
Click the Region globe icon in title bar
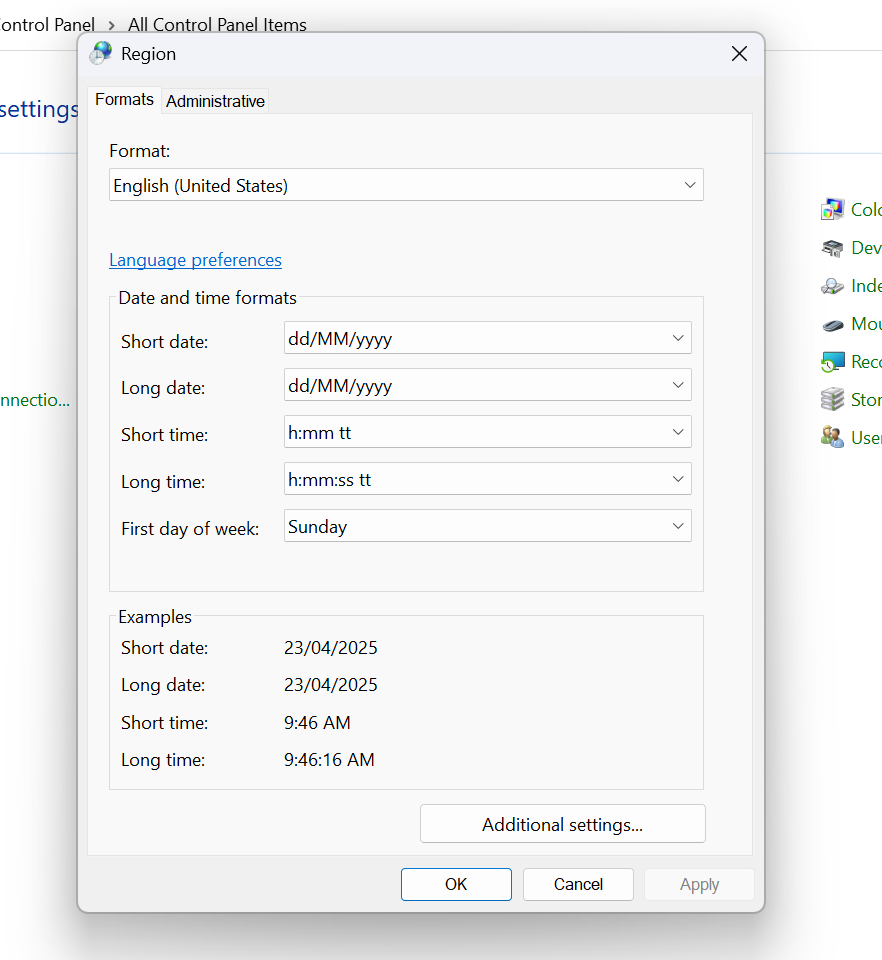point(100,53)
